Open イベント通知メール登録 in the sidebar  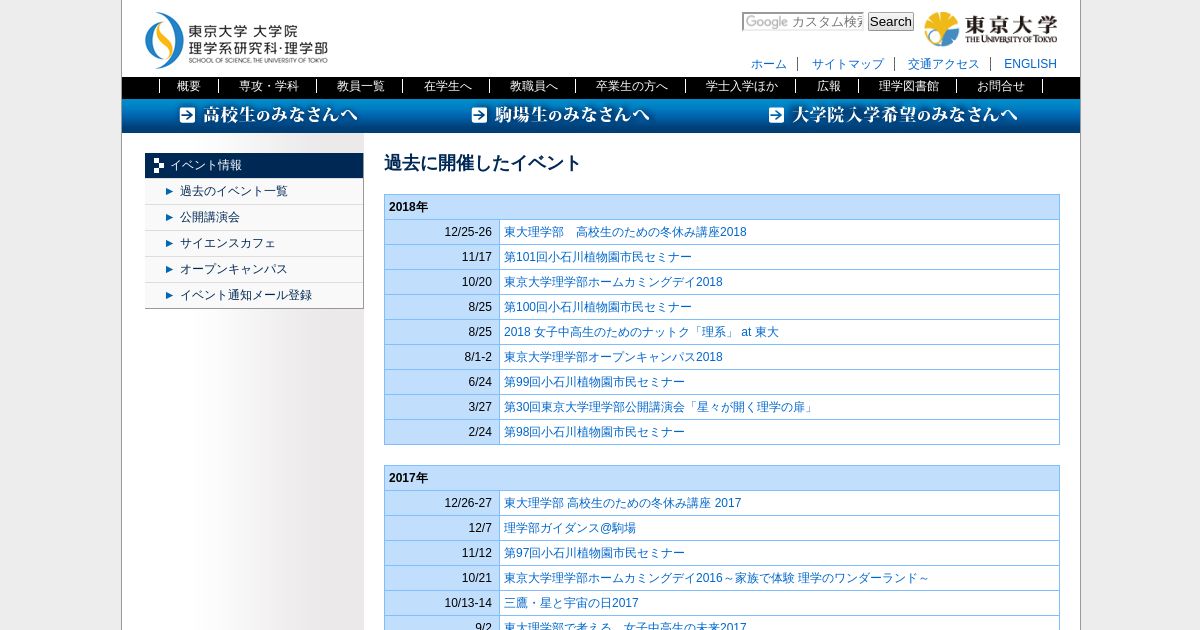point(246,295)
